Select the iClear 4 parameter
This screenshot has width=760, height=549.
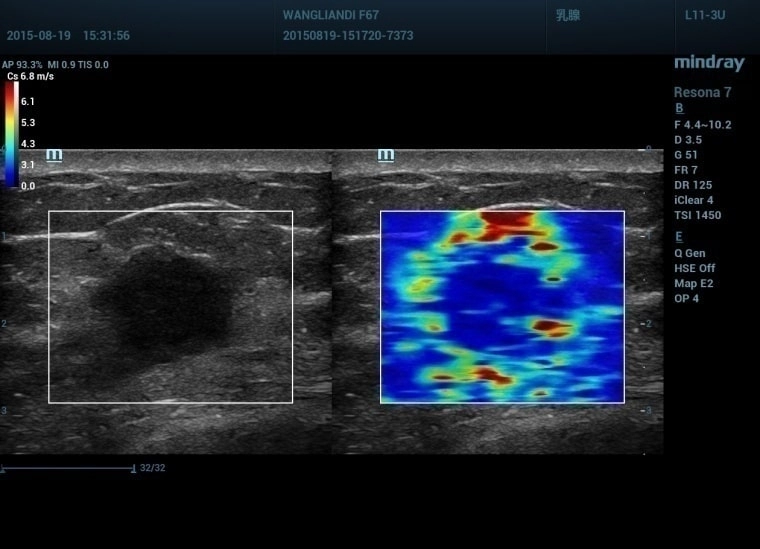point(694,200)
